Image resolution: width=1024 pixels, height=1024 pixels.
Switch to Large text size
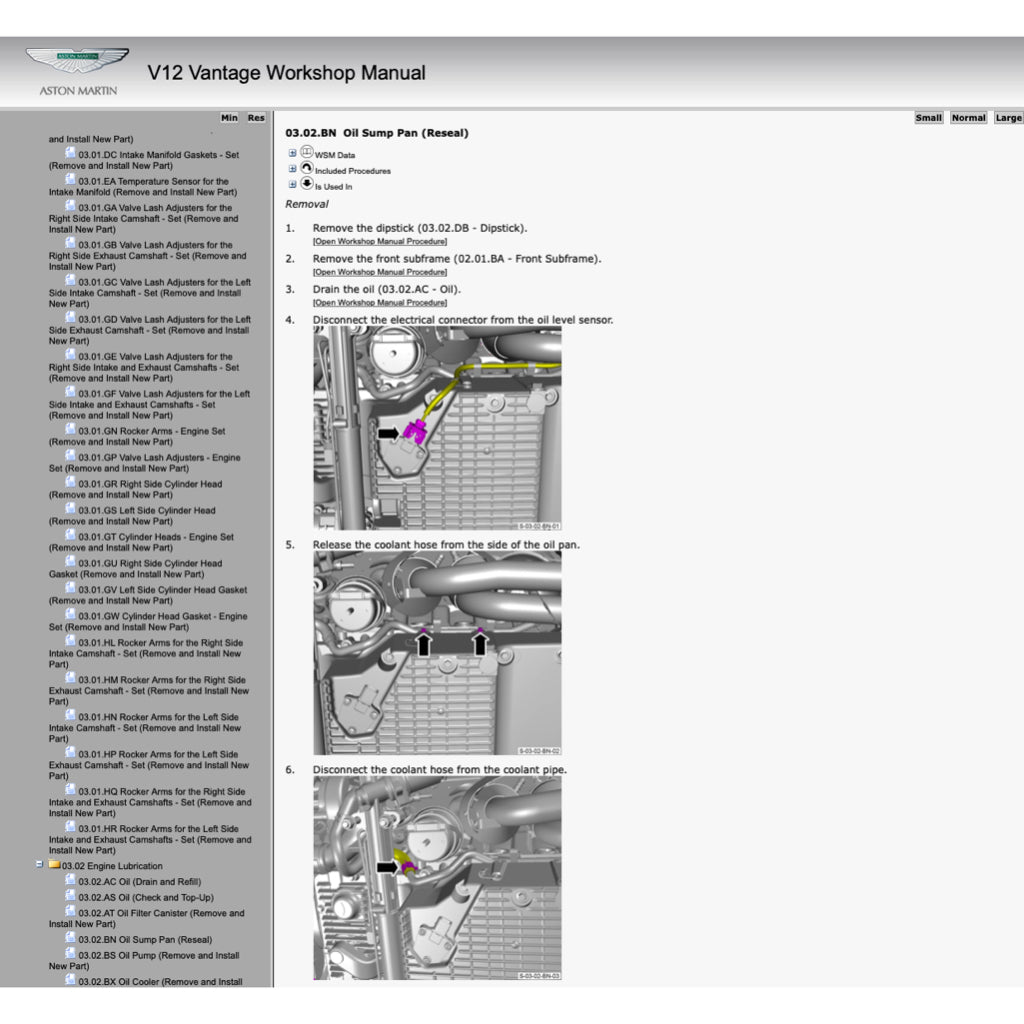pyautogui.click(x=1008, y=117)
